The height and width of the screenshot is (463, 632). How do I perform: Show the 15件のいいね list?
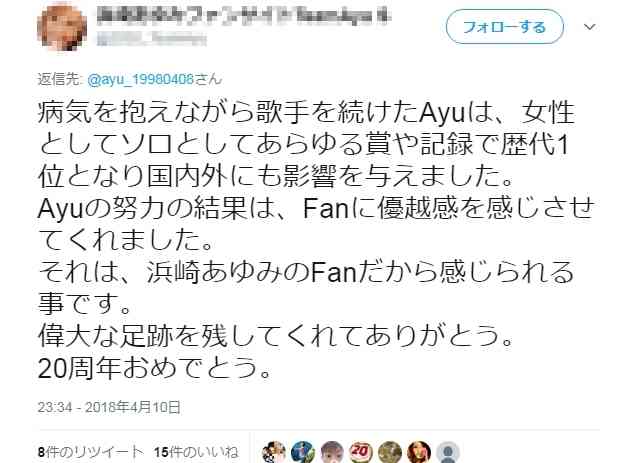196,452
